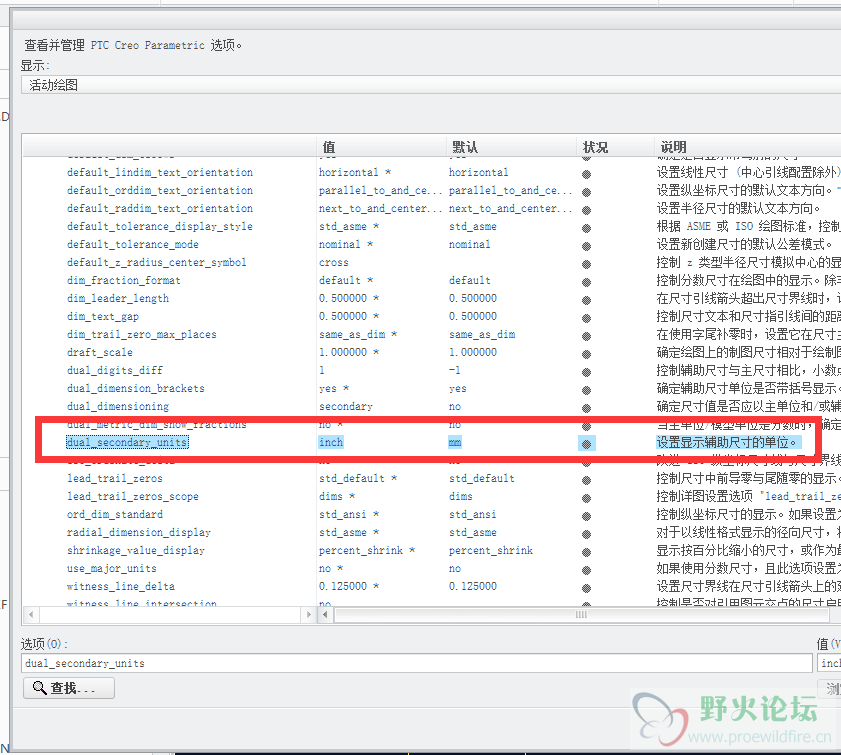Select dual_dimension_brackets option

136,388
